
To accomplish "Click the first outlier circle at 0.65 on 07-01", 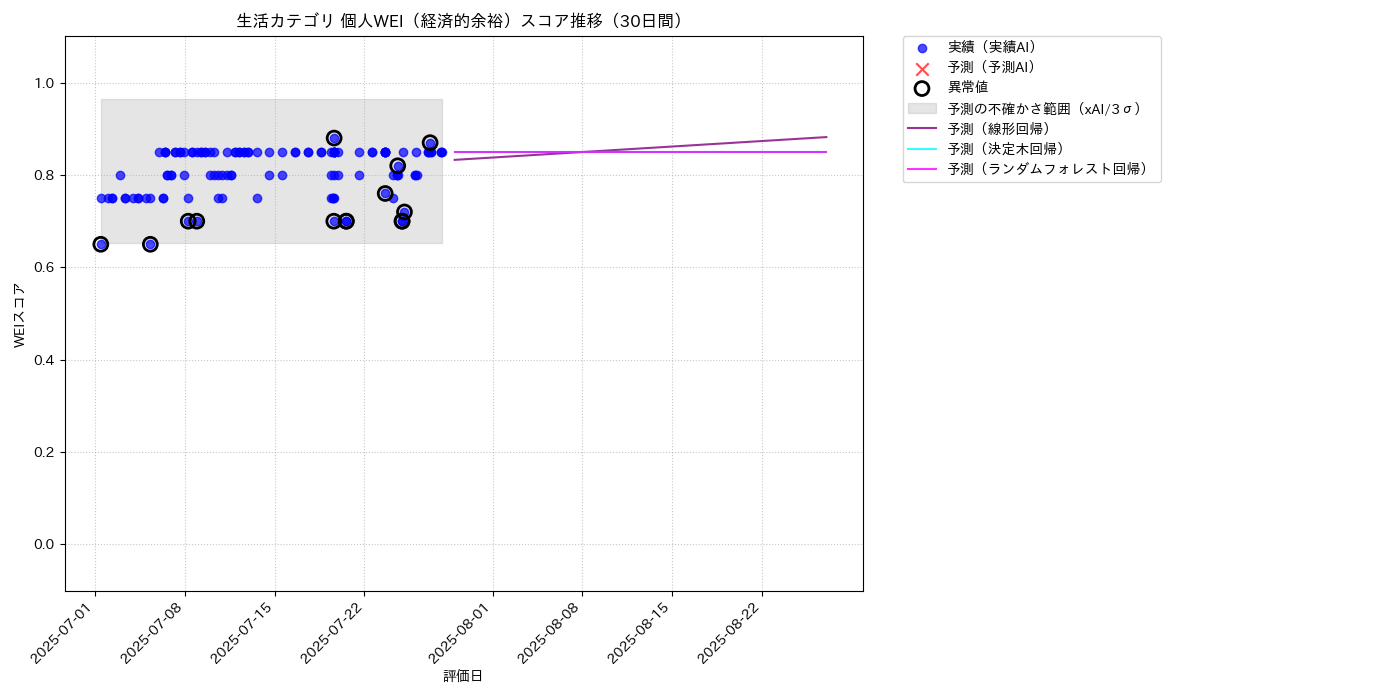I will point(101,244).
